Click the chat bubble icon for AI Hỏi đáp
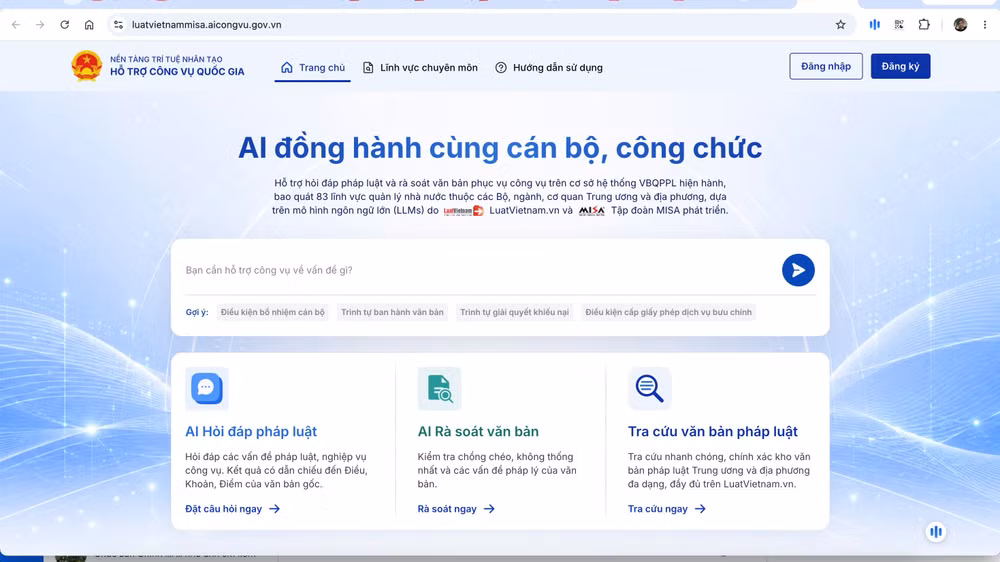 click(207, 388)
